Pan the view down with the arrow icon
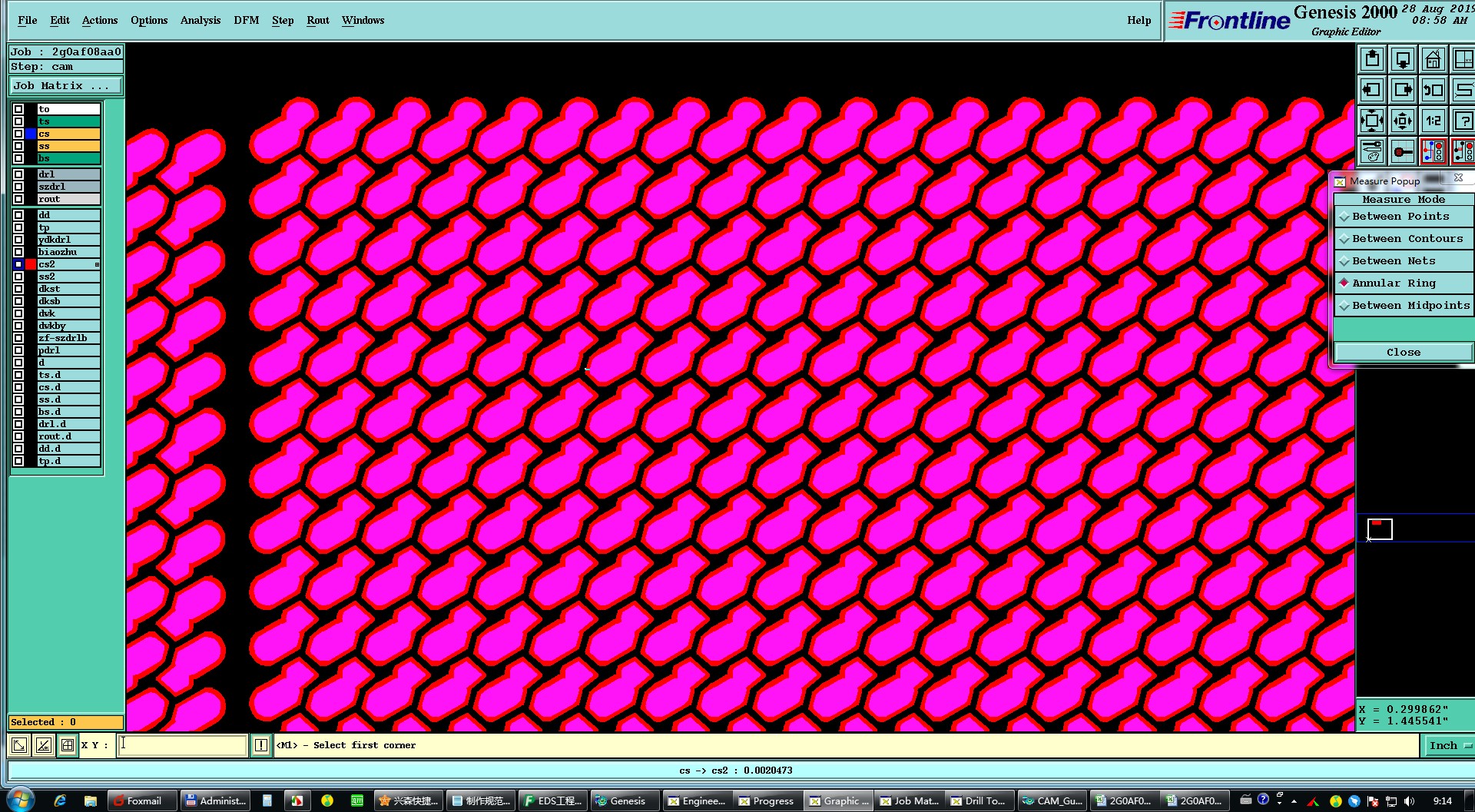This screenshot has height=812, width=1475. tap(1403, 59)
